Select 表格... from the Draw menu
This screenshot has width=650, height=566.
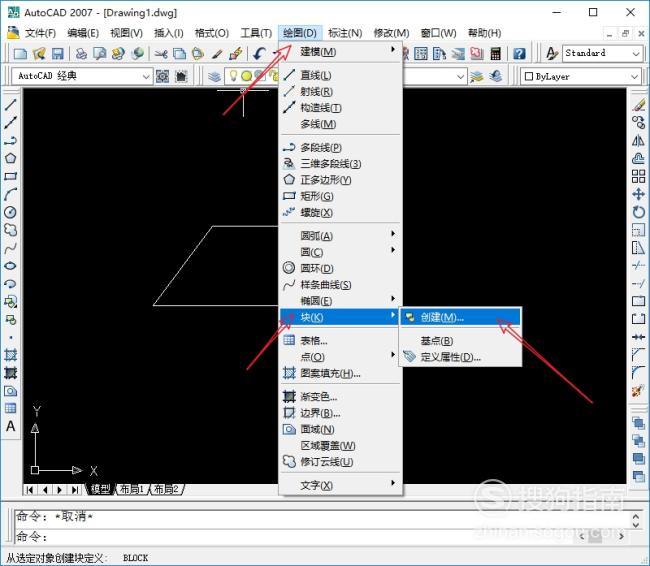[341, 341]
